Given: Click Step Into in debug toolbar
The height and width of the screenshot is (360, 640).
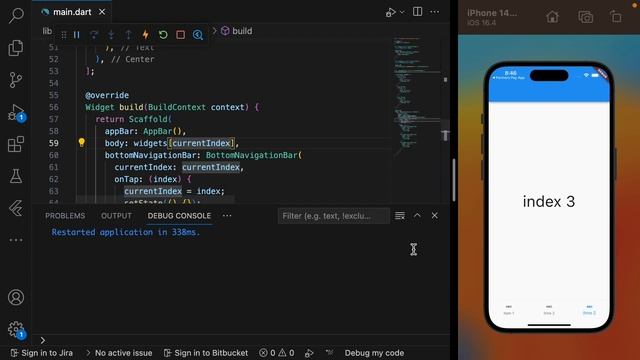Looking at the screenshot, I should click(111, 35).
